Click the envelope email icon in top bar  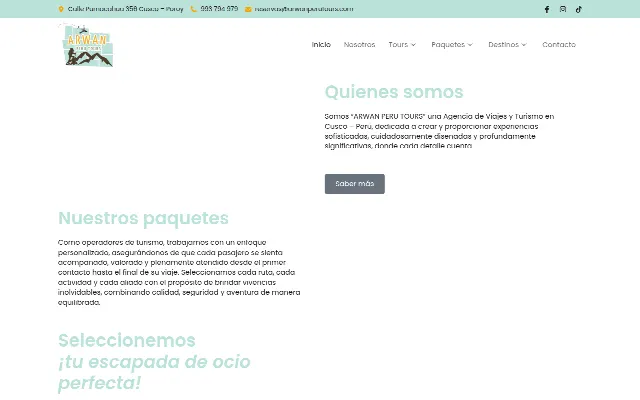click(248, 9)
